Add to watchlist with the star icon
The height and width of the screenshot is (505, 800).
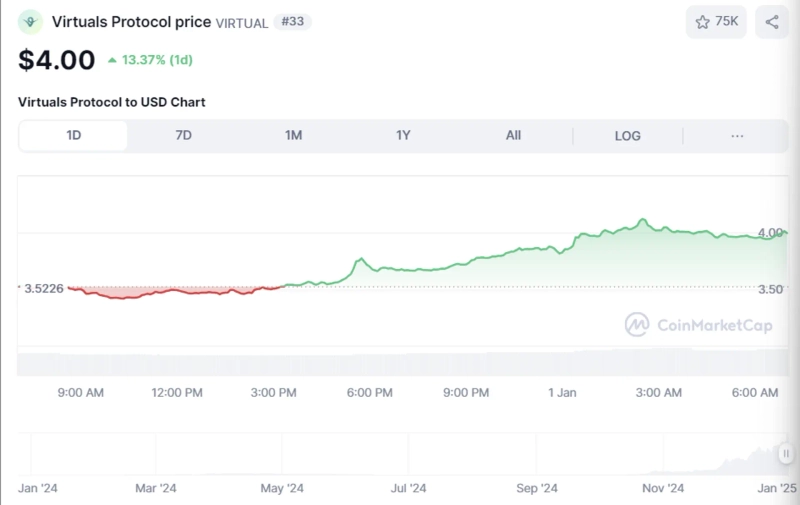pos(716,21)
